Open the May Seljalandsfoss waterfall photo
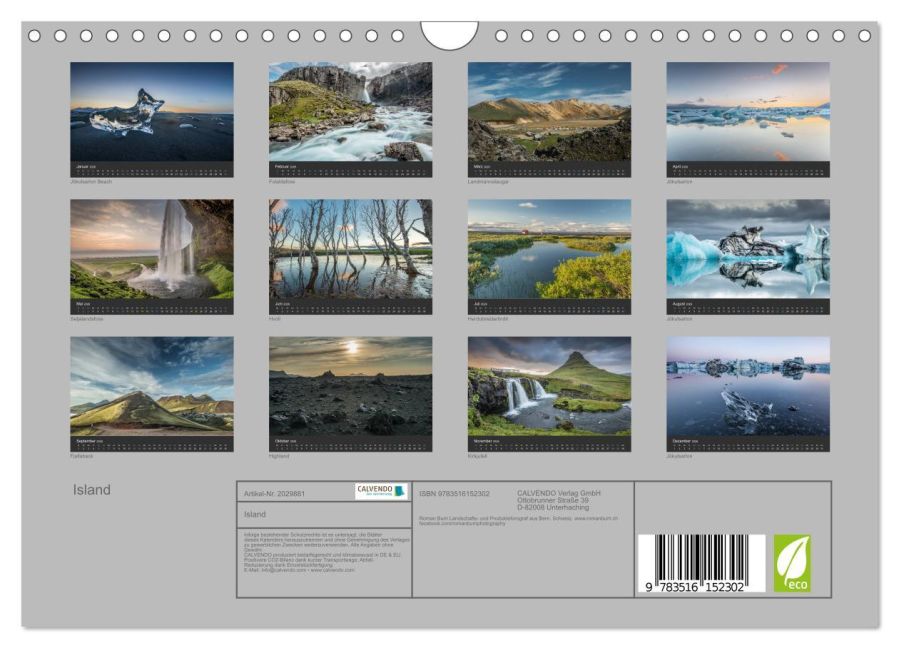Screen dimensions: 899x648 pos(152,249)
